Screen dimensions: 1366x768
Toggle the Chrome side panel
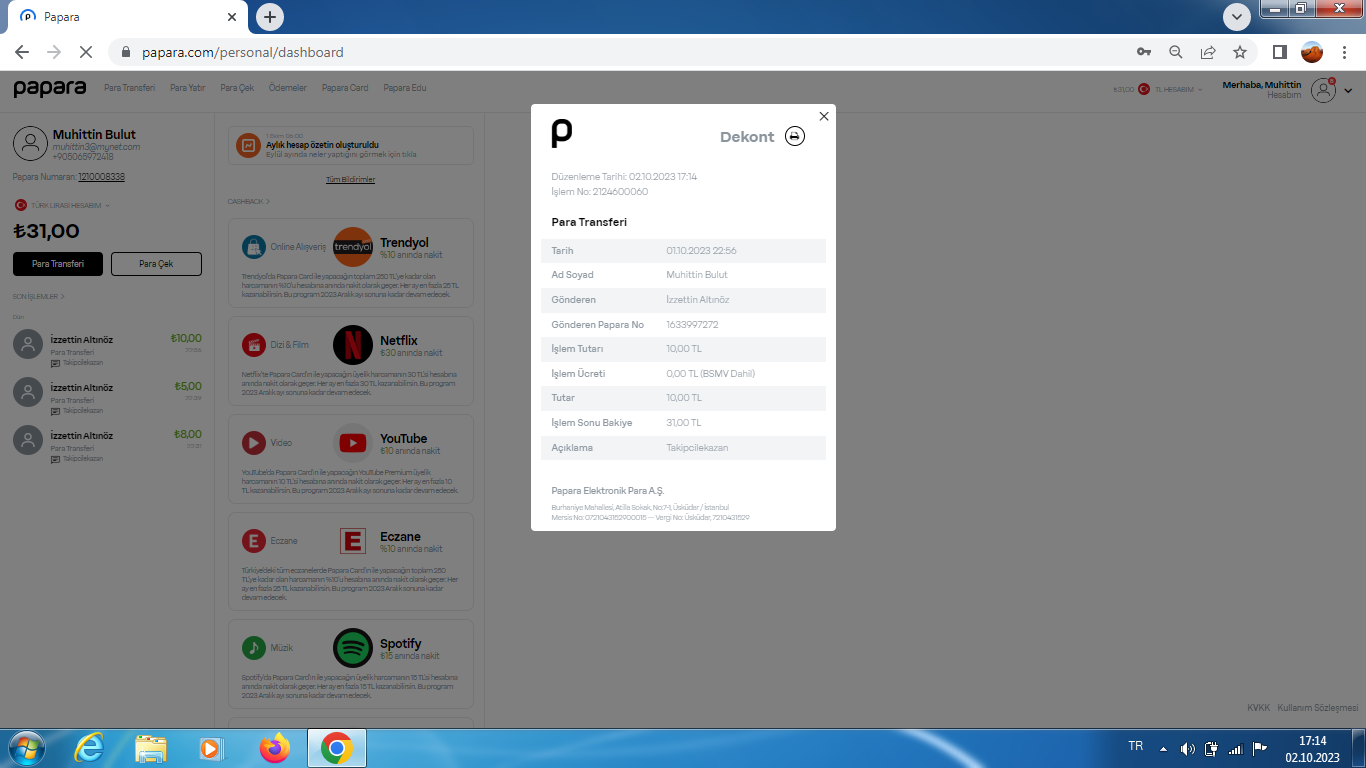tap(1279, 52)
